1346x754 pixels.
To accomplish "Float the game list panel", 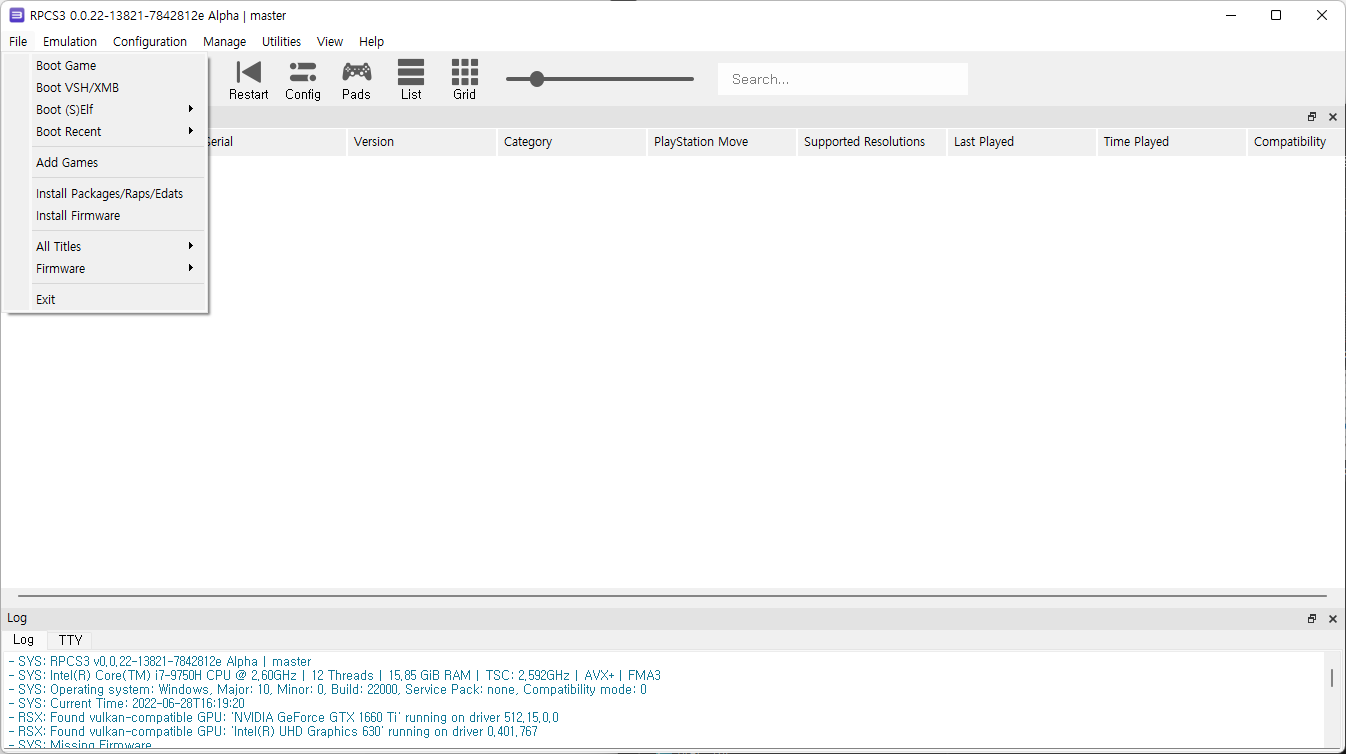I will pos(1312,117).
